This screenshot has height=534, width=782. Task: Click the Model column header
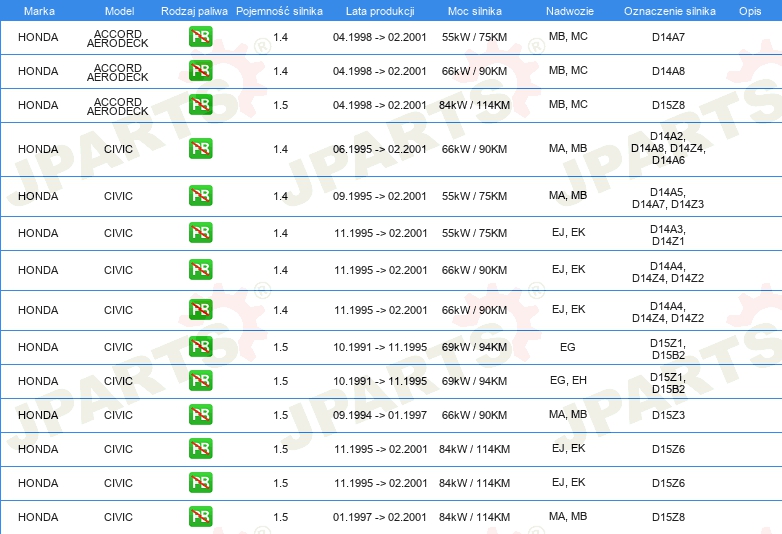120,11
